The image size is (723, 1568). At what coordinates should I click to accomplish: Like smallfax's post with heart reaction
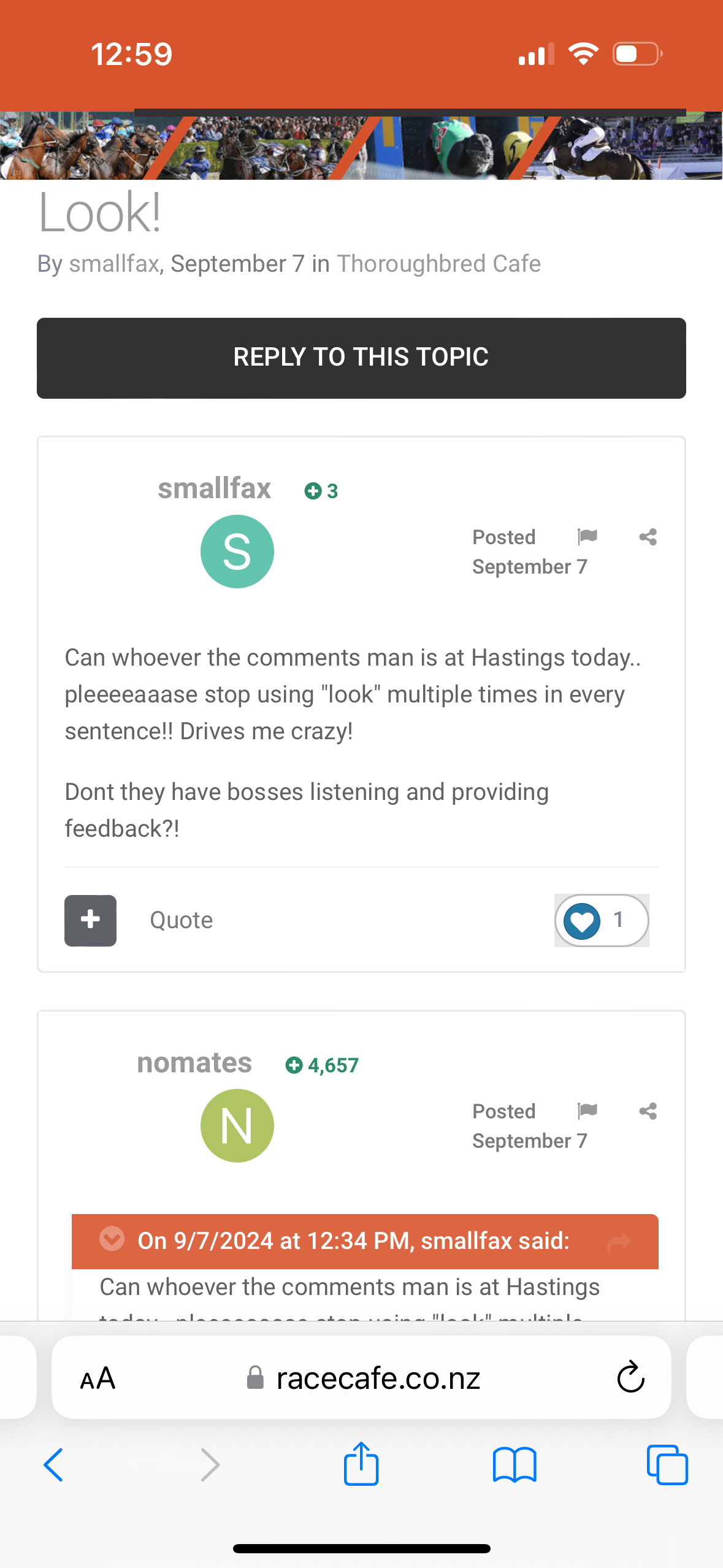582,921
